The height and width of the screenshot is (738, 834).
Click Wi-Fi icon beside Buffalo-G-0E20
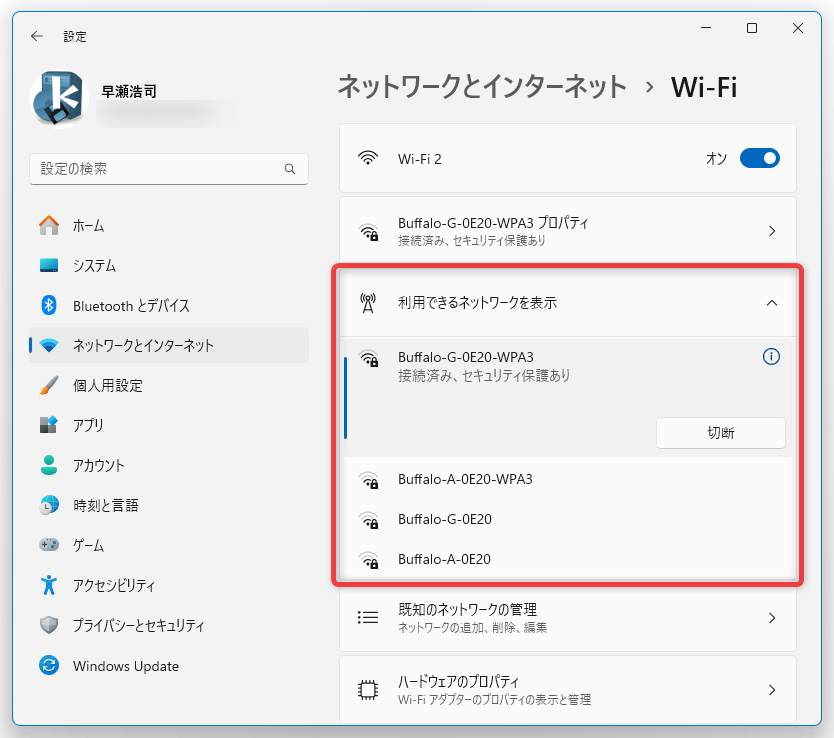(x=369, y=521)
